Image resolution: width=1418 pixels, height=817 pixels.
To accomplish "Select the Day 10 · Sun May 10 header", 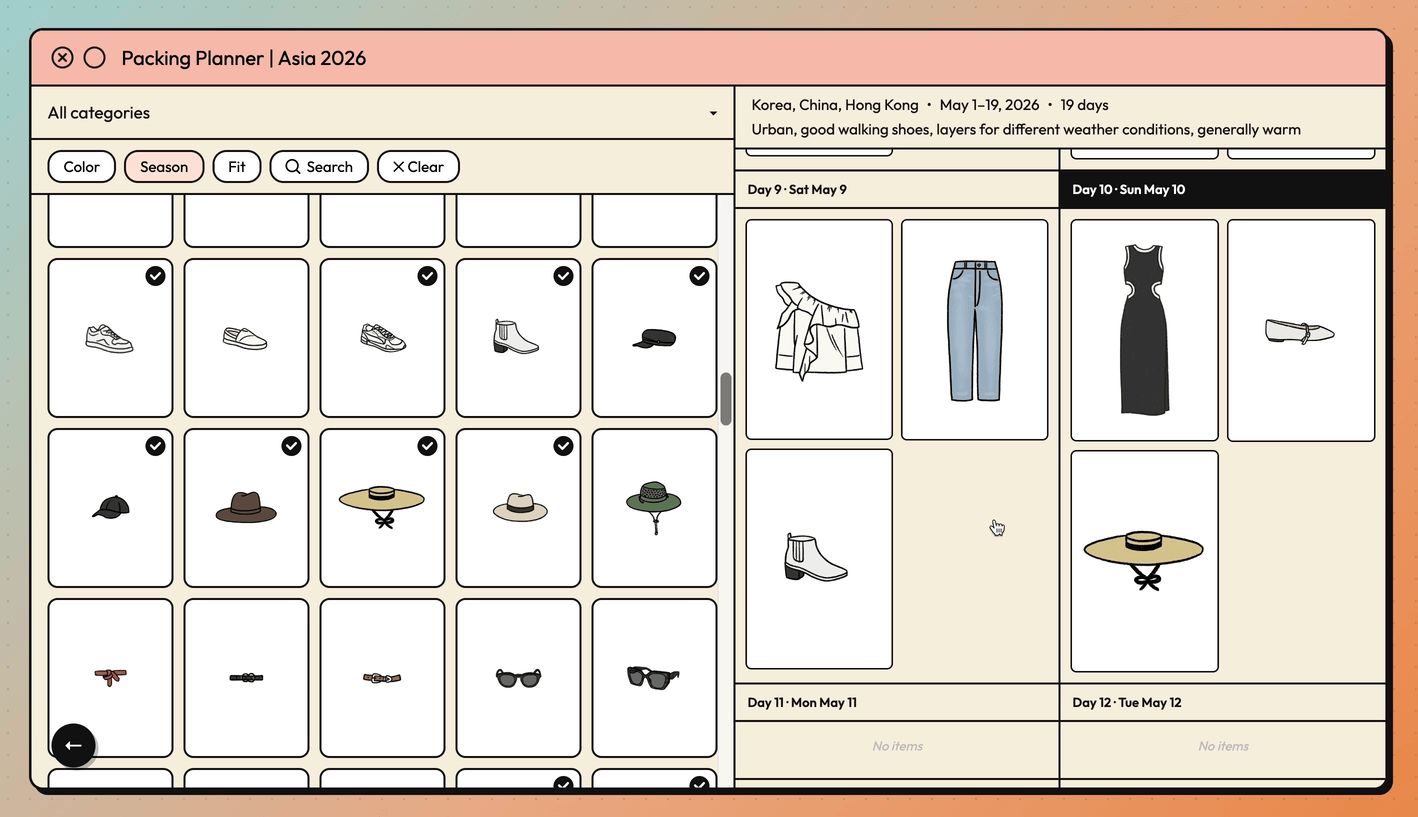I will [1128, 189].
